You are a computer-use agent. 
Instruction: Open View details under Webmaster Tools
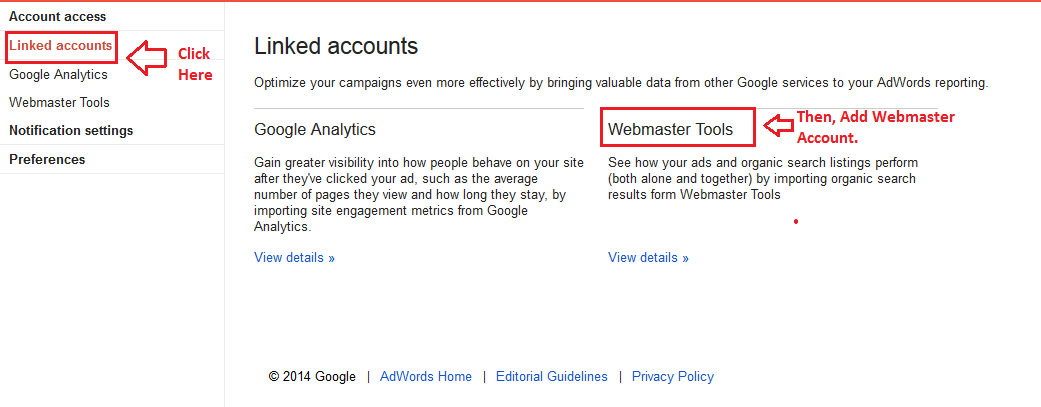[648, 257]
